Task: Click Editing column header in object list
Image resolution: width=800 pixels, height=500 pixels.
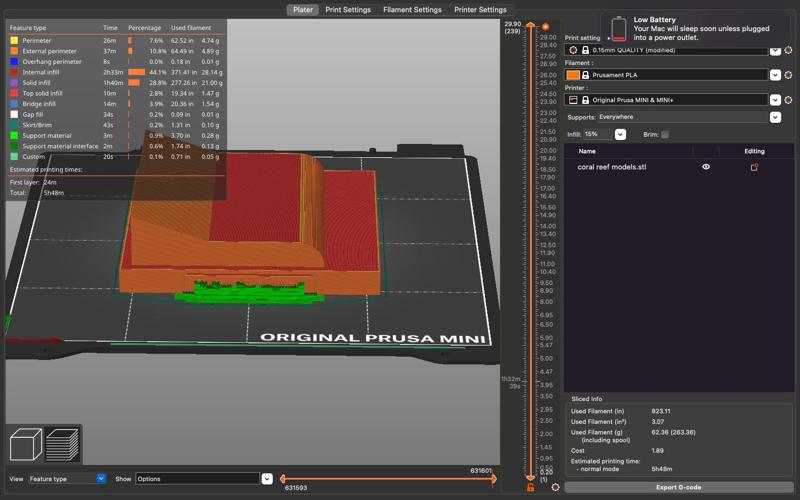Action: [754, 151]
